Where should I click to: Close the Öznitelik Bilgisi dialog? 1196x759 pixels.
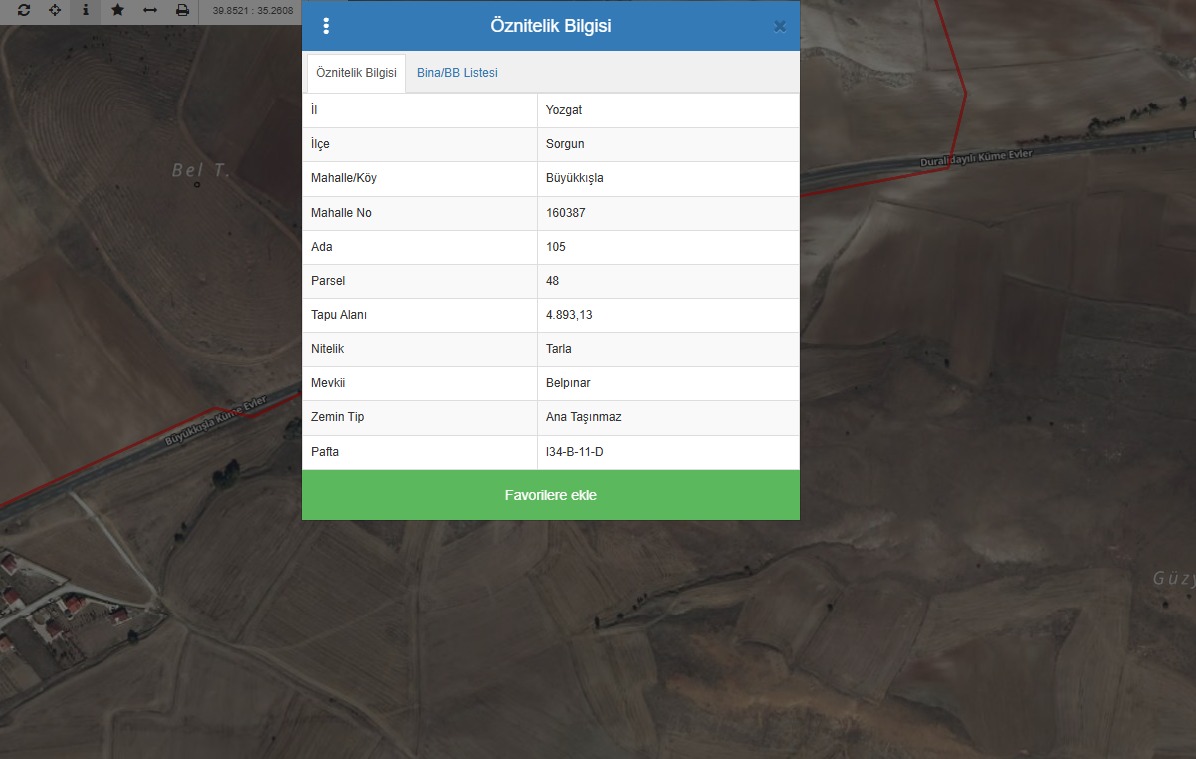coord(780,27)
